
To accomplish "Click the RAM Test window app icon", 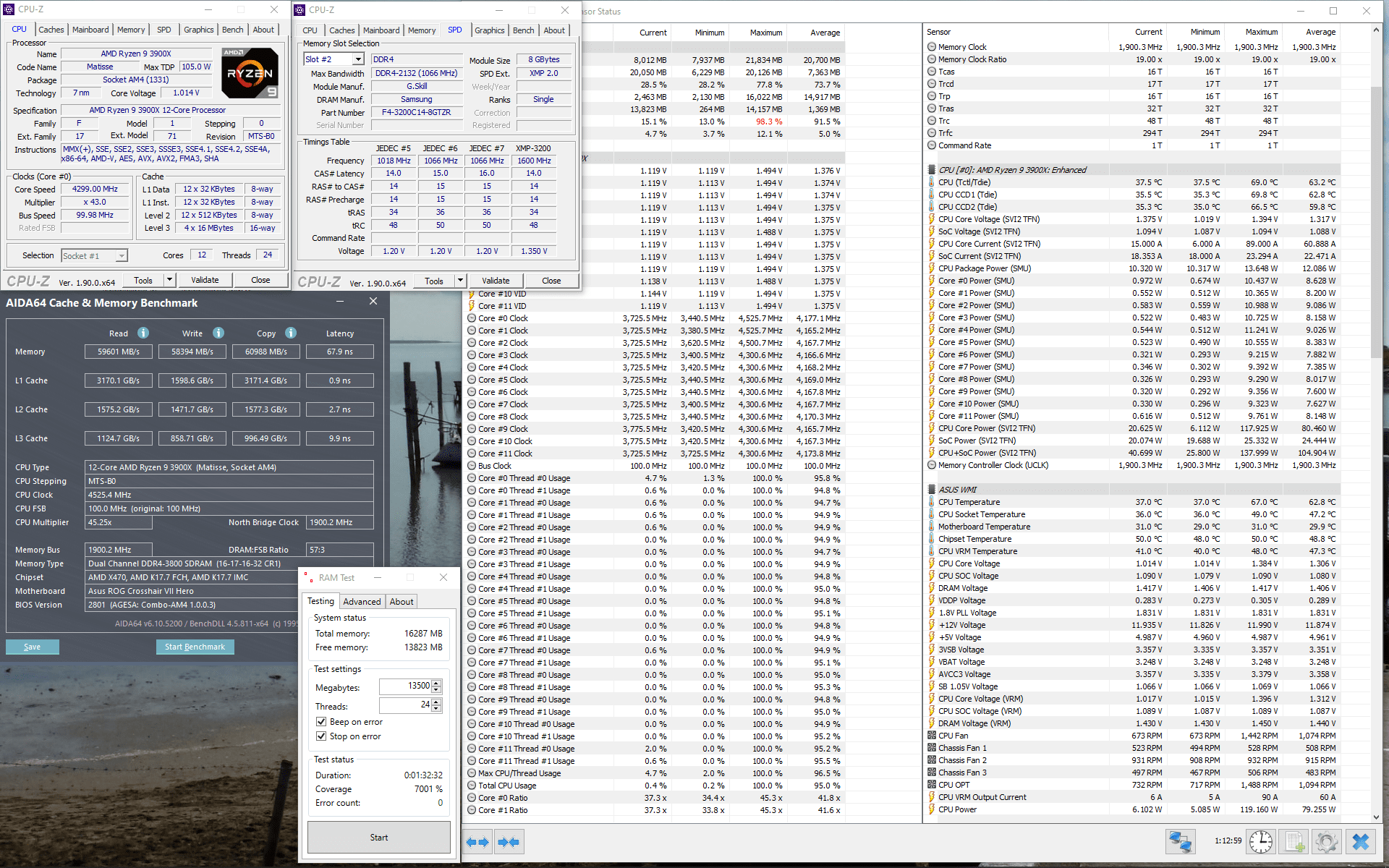I will point(308,577).
